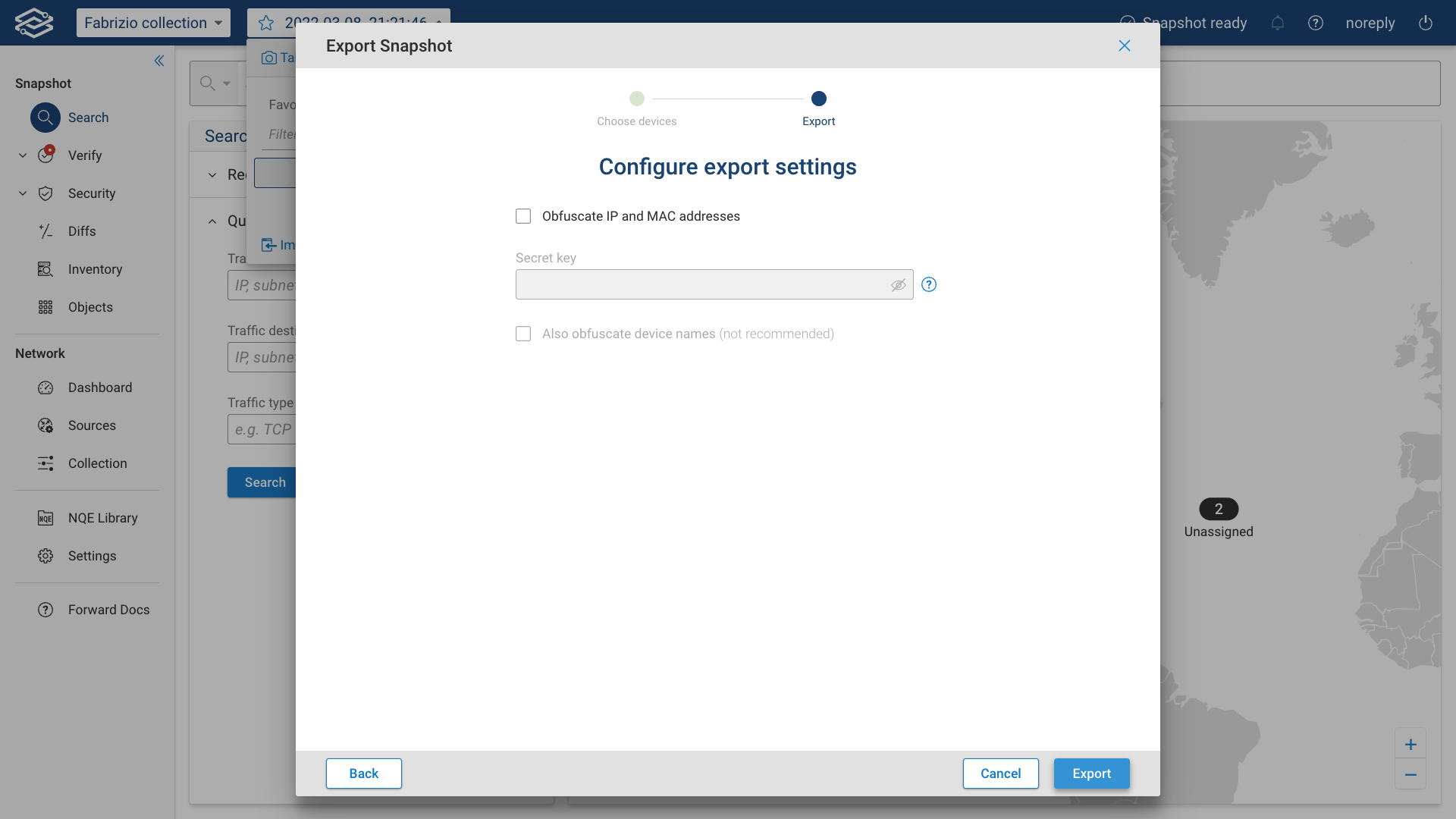Screen dimensions: 1456x819
Task: Collapse the left sidebar panel
Action: coord(159,61)
